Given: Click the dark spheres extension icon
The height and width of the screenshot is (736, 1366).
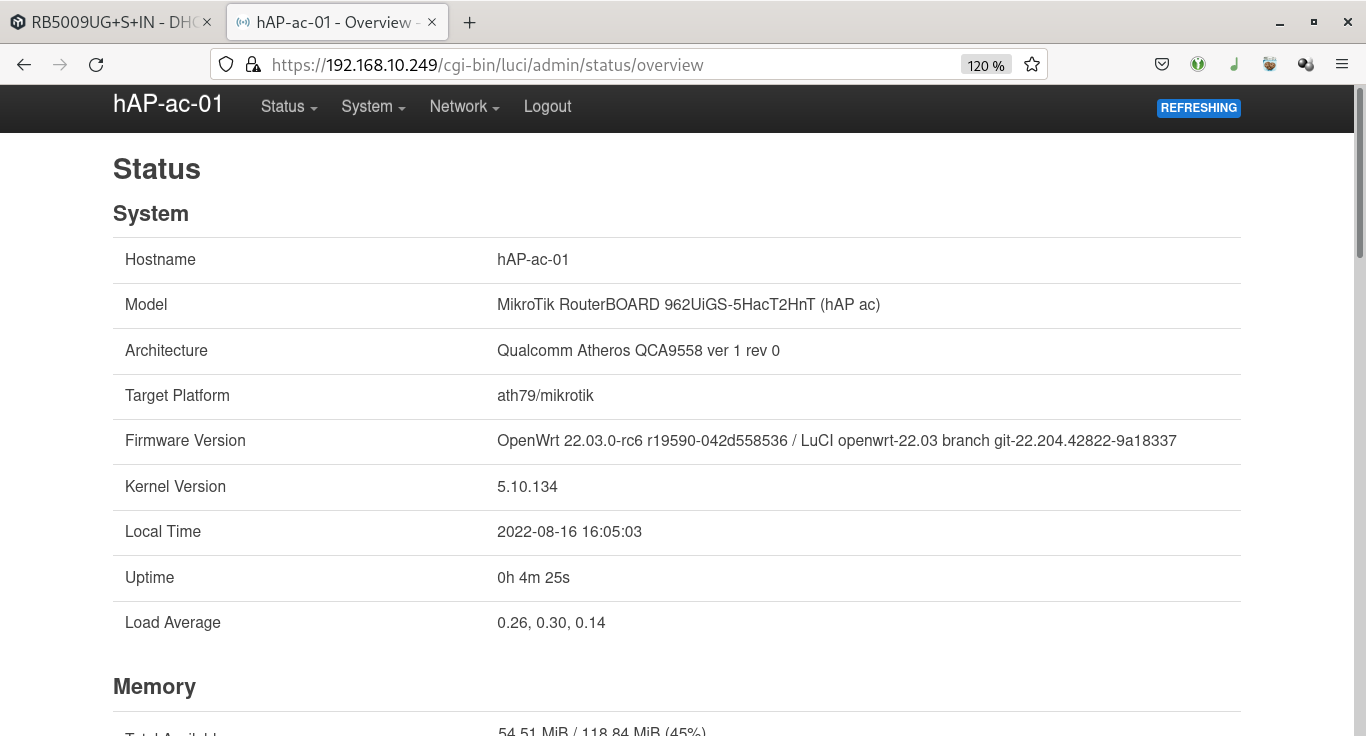Looking at the screenshot, I should click(1306, 65).
